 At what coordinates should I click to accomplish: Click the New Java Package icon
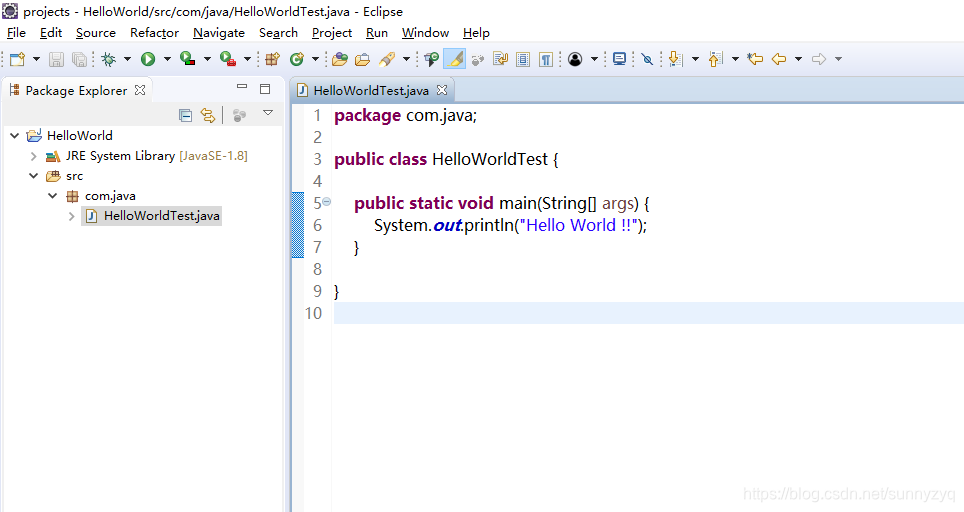point(272,59)
